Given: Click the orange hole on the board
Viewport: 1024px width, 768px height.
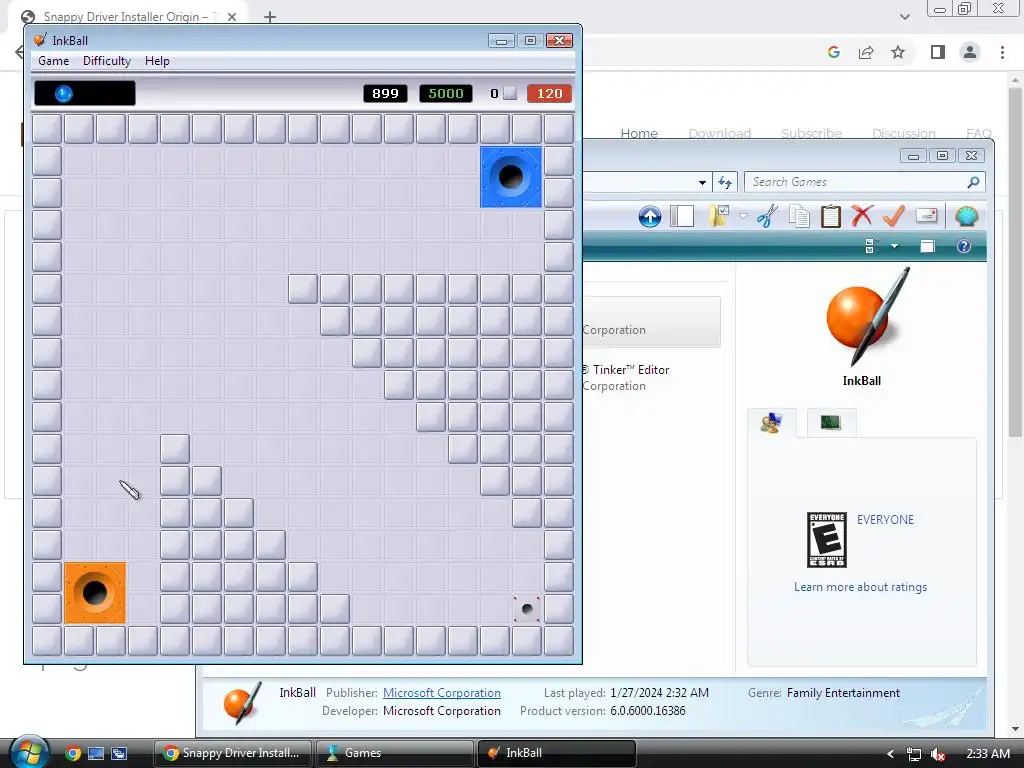Looking at the screenshot, I should pyautogui.click(x=95, y=593).
